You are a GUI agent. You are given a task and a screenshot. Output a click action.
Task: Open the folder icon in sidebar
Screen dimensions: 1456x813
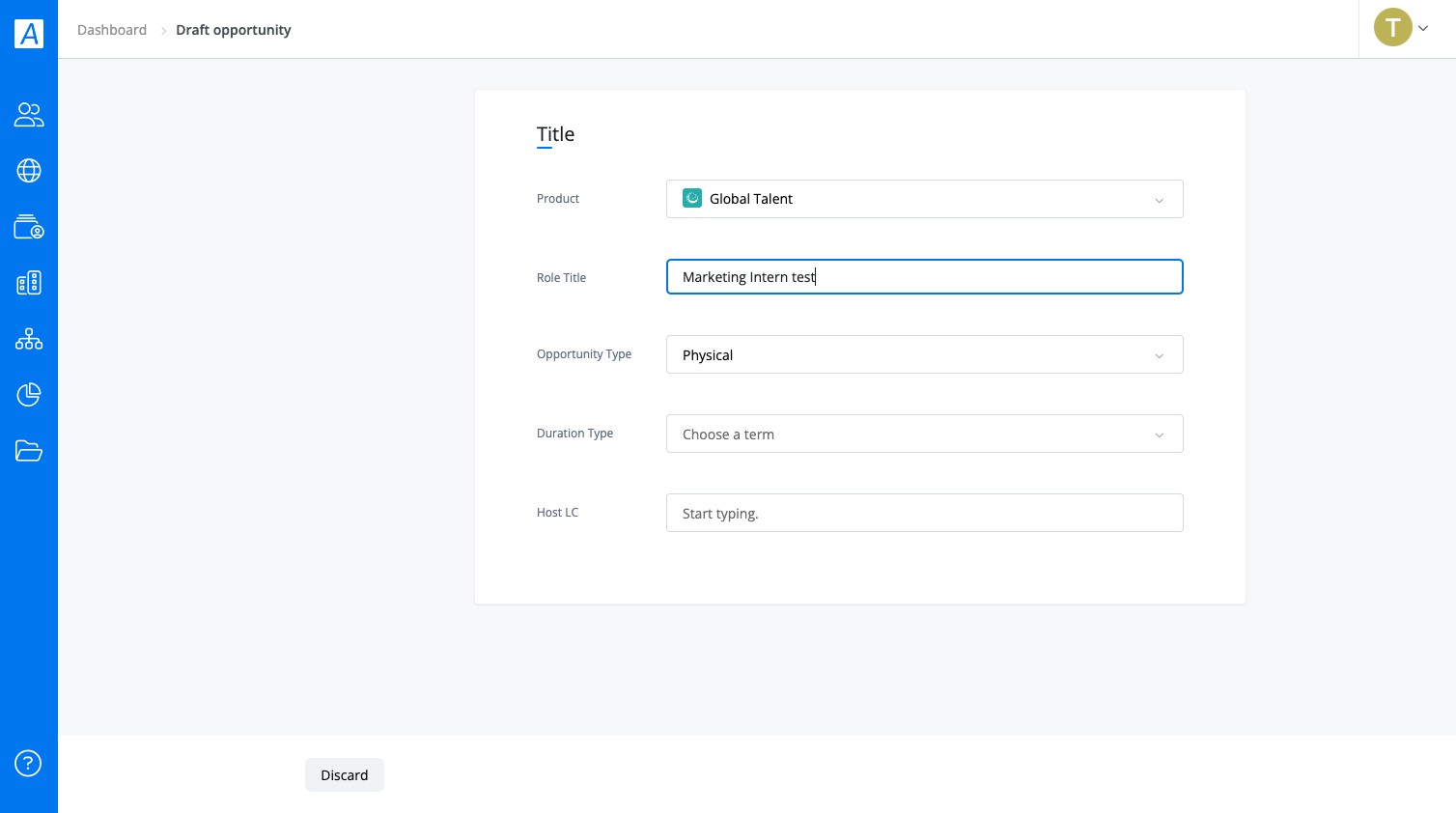[x=29, y=451]
